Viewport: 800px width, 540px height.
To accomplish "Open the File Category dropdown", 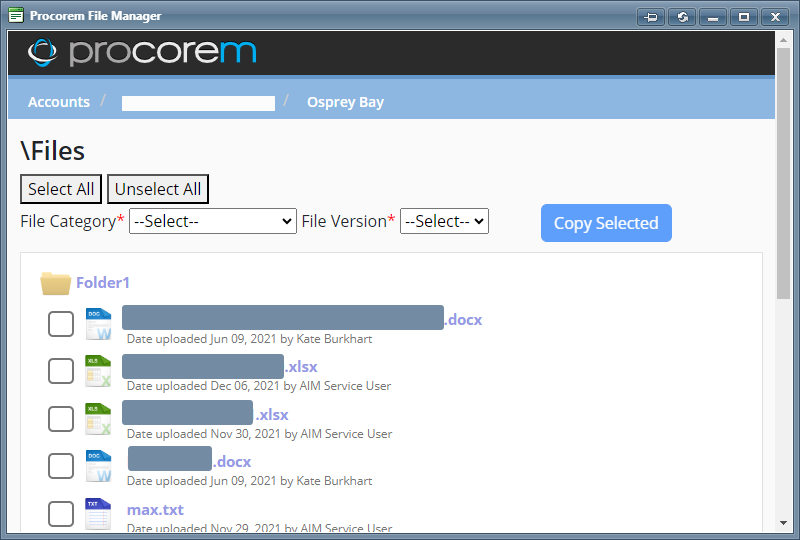I will (x=213, y=221).
